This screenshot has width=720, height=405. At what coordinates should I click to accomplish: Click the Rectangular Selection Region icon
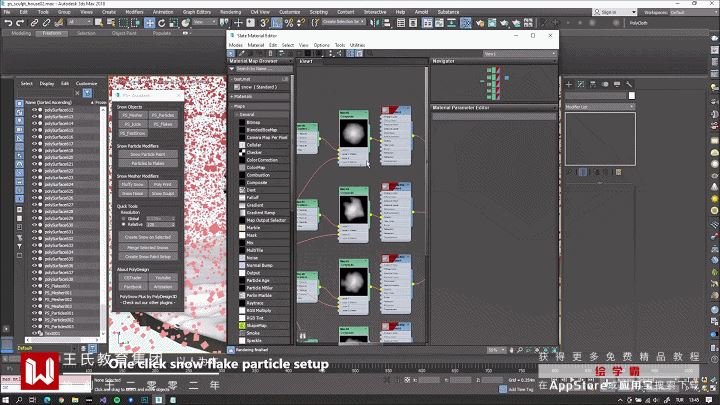124,22
